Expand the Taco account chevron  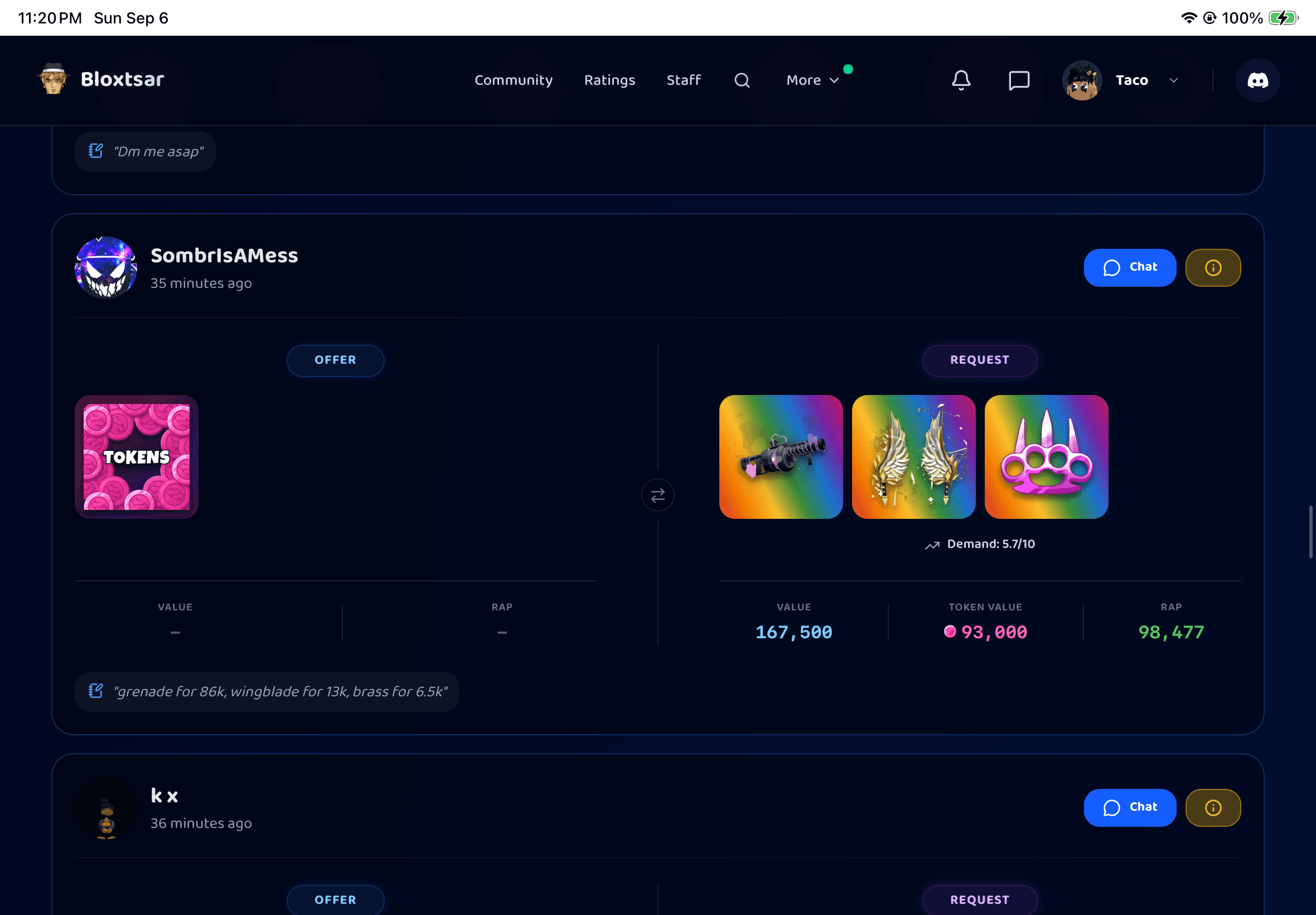coord(1173,80)
